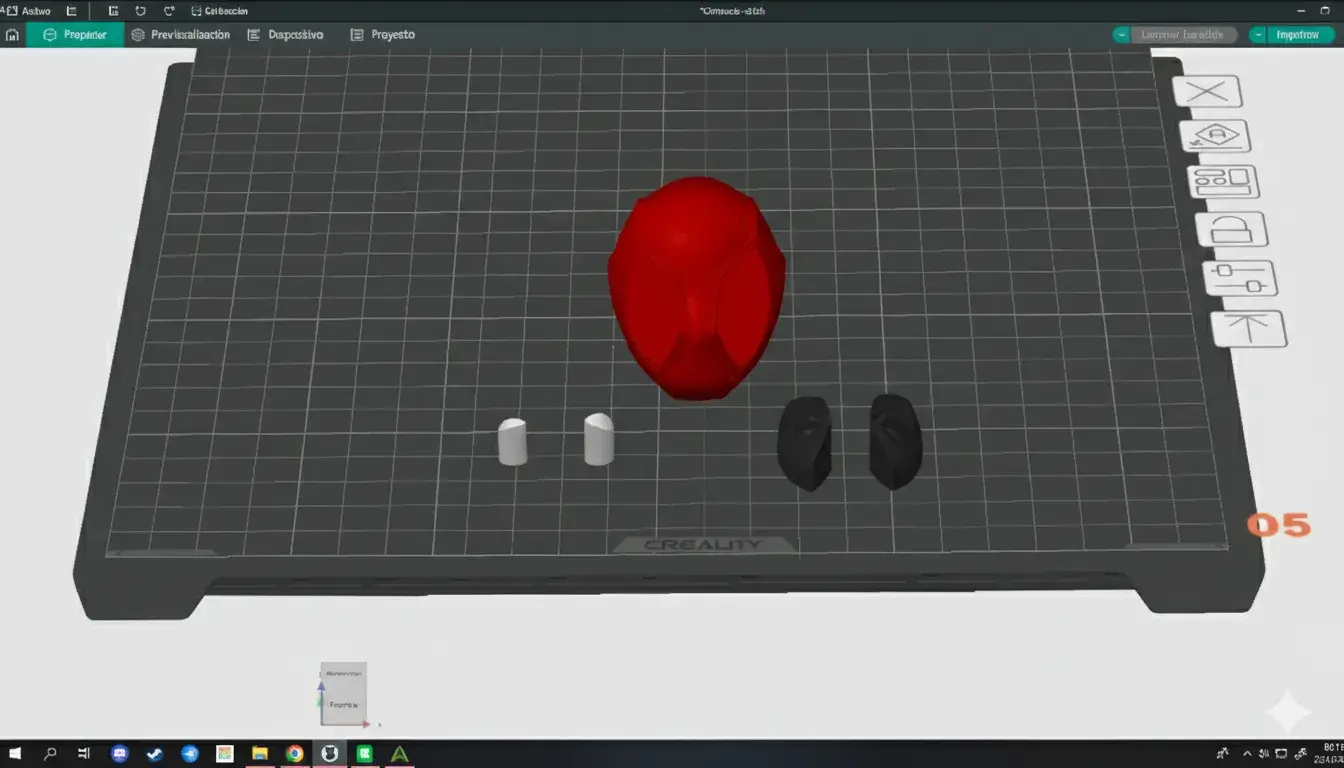Click the grayed-out slice plate button
This screenshot has height=768, width=1344.
coord(1184,35)
